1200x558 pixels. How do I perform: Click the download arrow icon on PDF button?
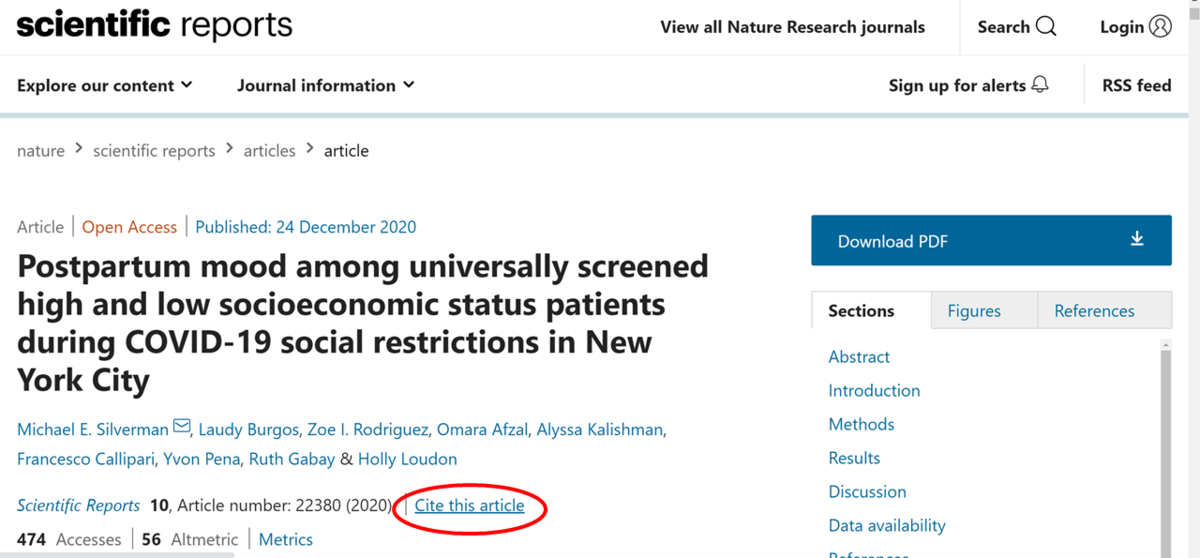1136,240
